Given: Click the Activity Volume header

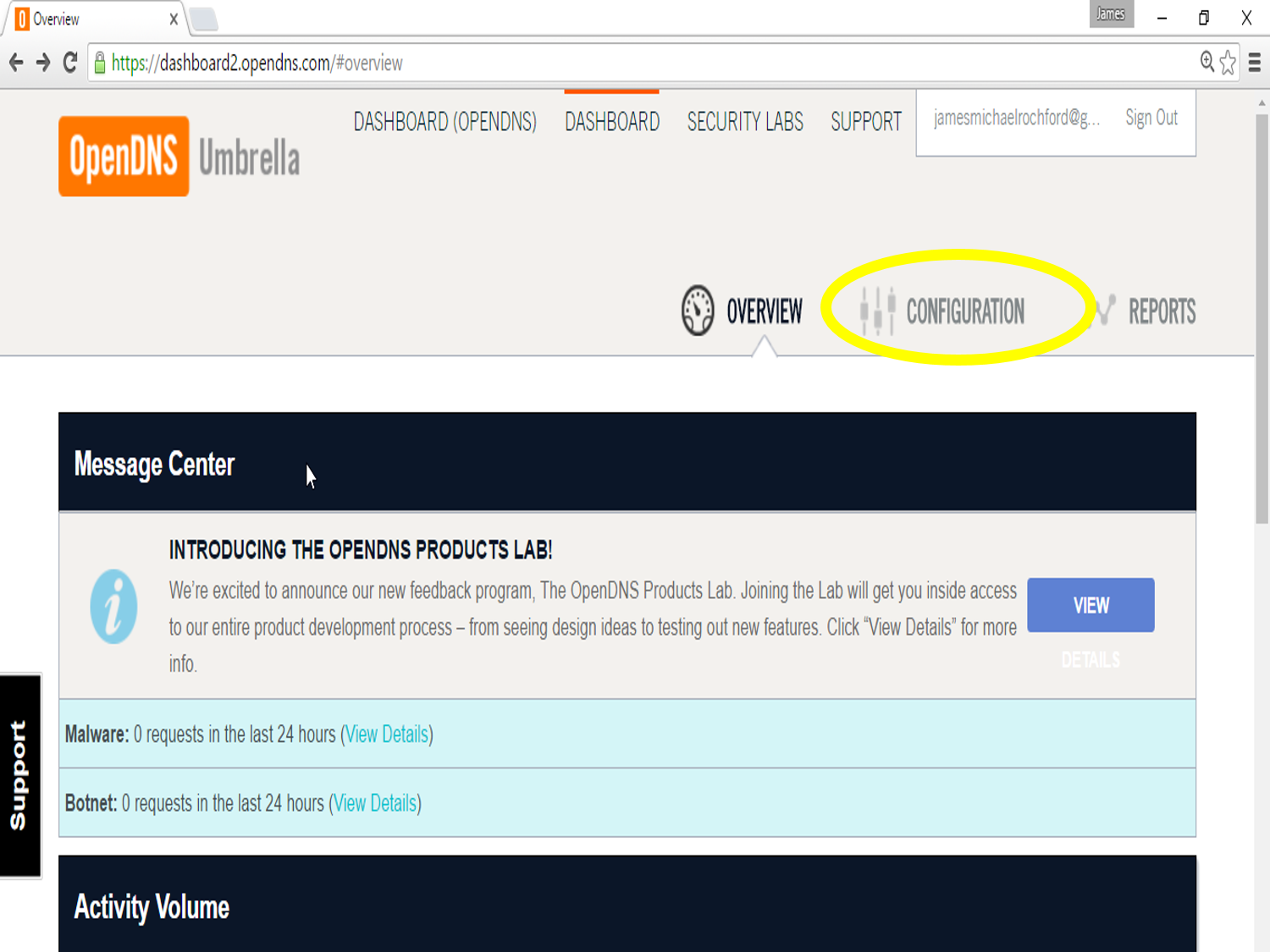Looking at the screenshot, I should coord(627,904).
